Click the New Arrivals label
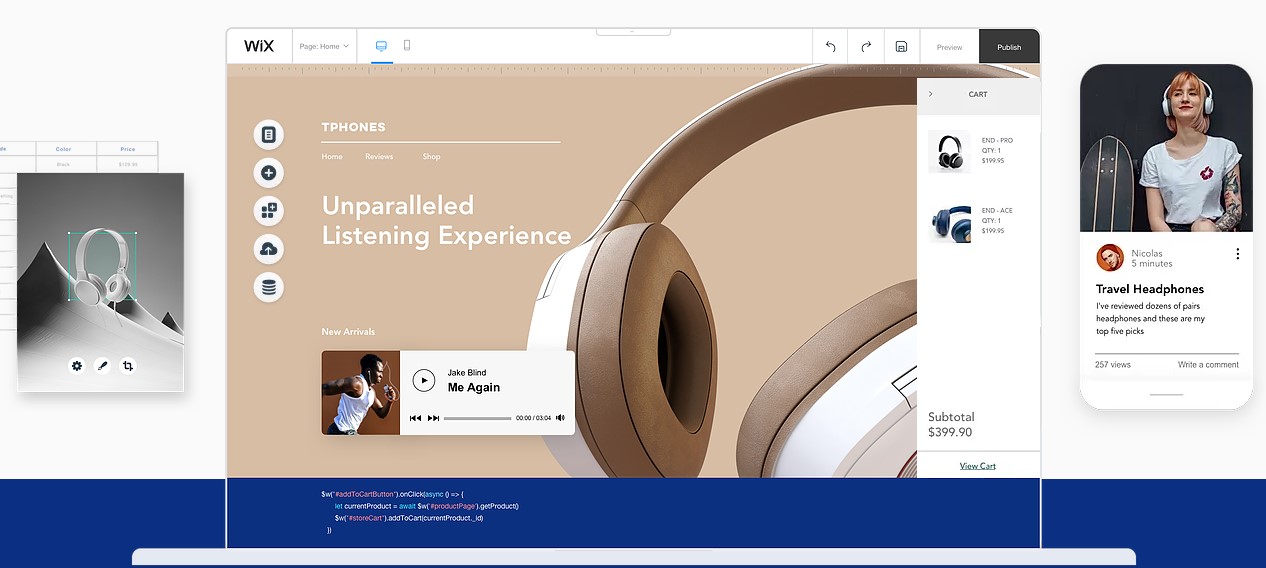The width and height of the screenshot is (1266, 568). click(348, 332)
